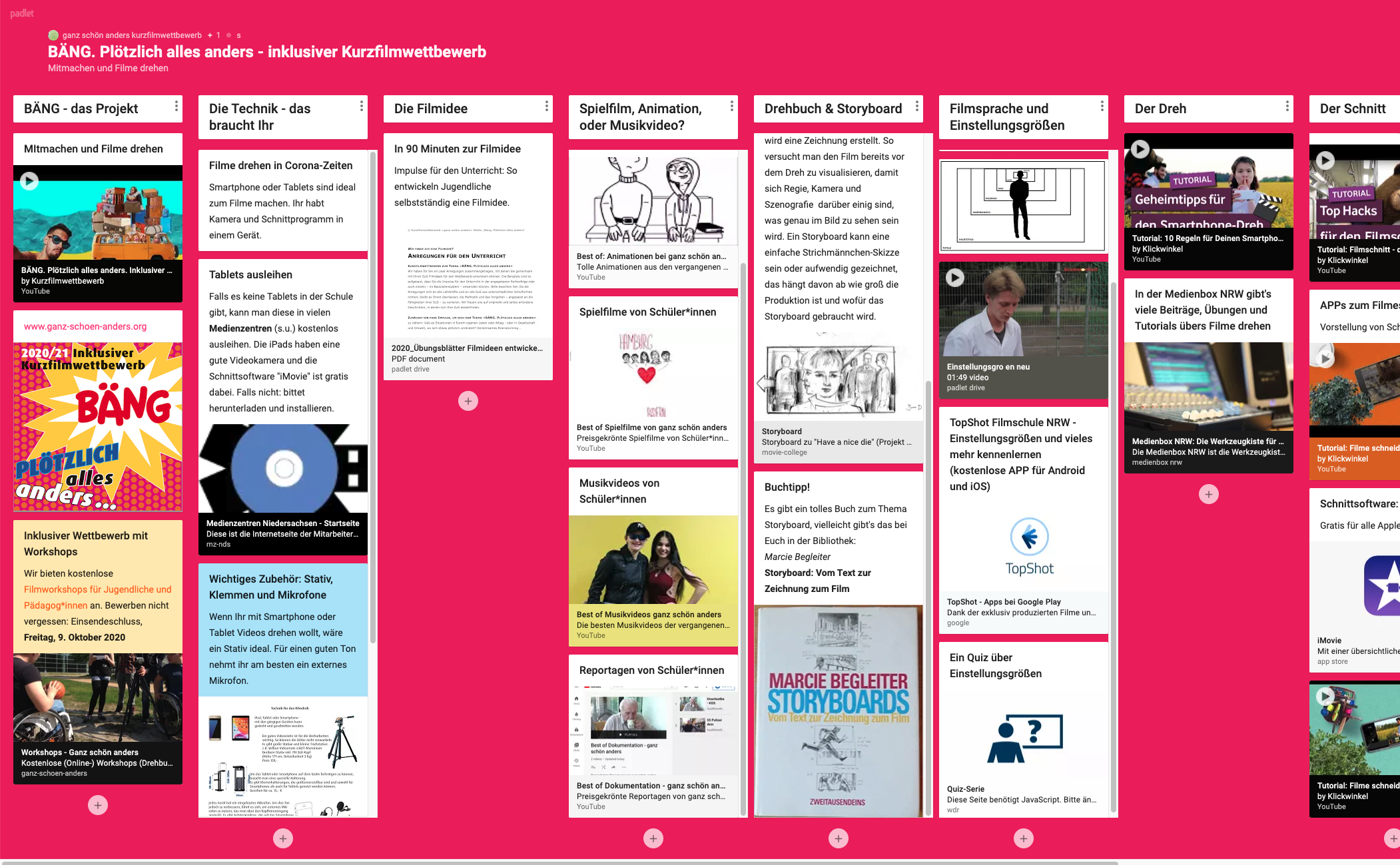Add a post under BÄNG - das Projekt column
The image size is (1400, 865).
(98, 805)
